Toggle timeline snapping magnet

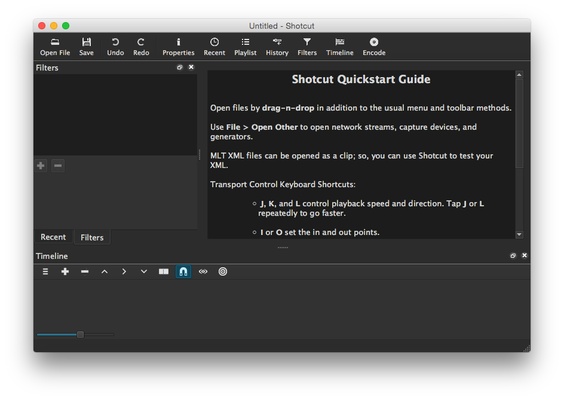click(x=183, y=272)
